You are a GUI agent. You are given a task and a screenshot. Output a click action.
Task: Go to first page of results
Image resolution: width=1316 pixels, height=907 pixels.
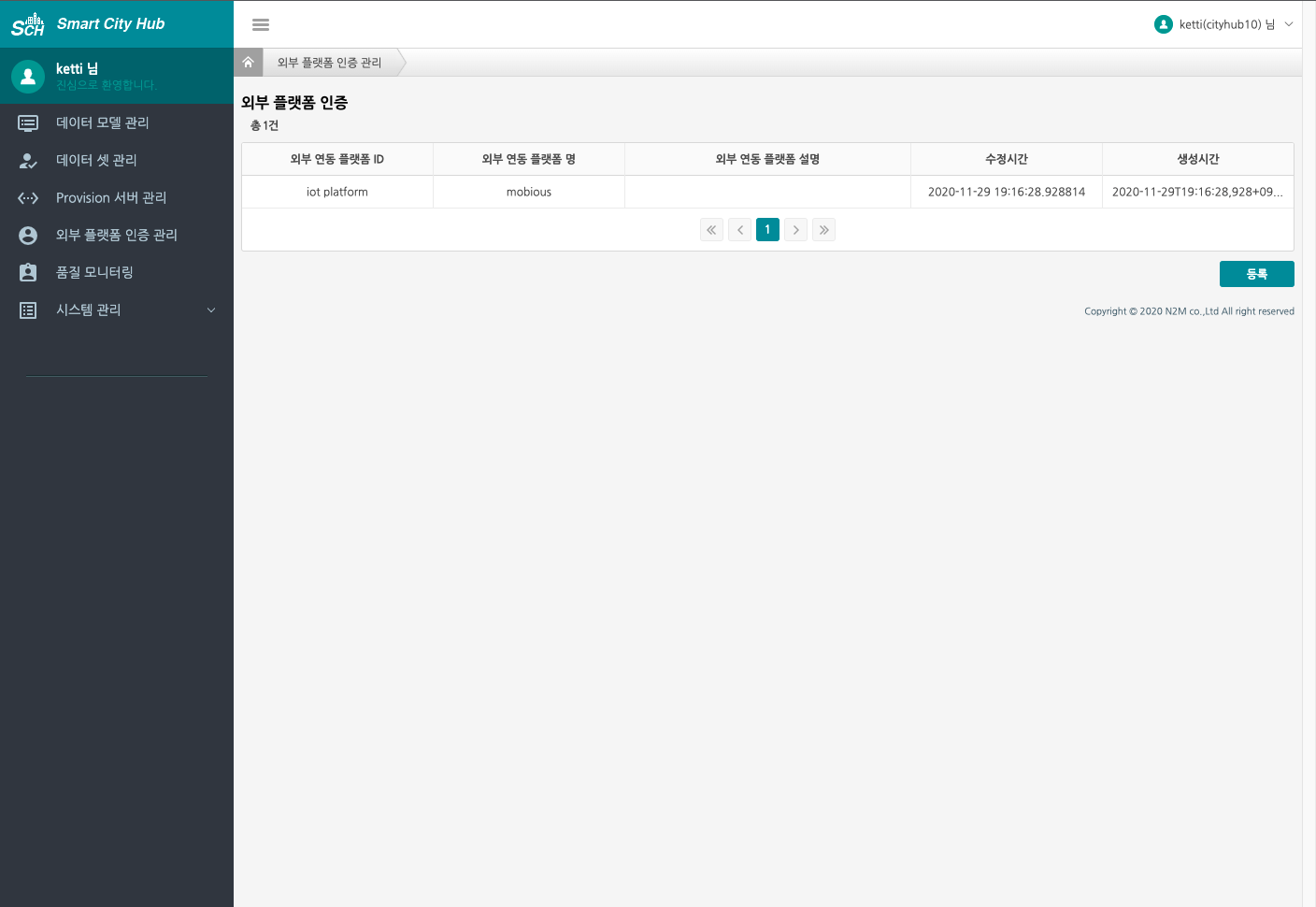pos(711,230)
